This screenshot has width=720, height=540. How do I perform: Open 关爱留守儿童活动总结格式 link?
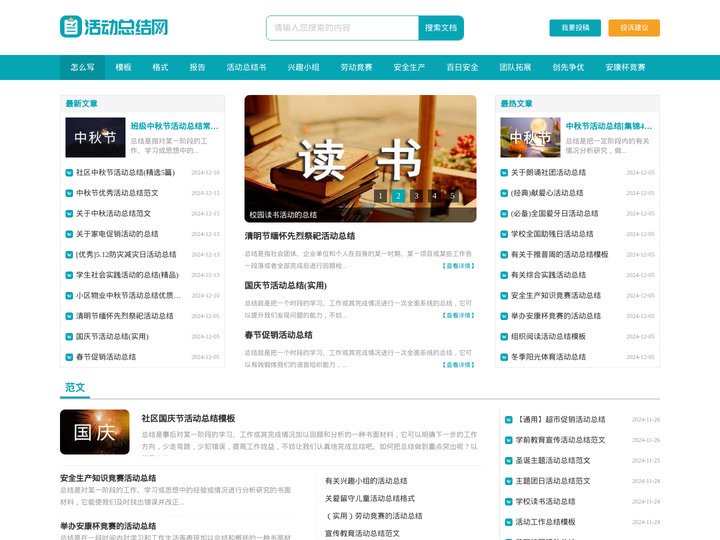tap(370, 498)
